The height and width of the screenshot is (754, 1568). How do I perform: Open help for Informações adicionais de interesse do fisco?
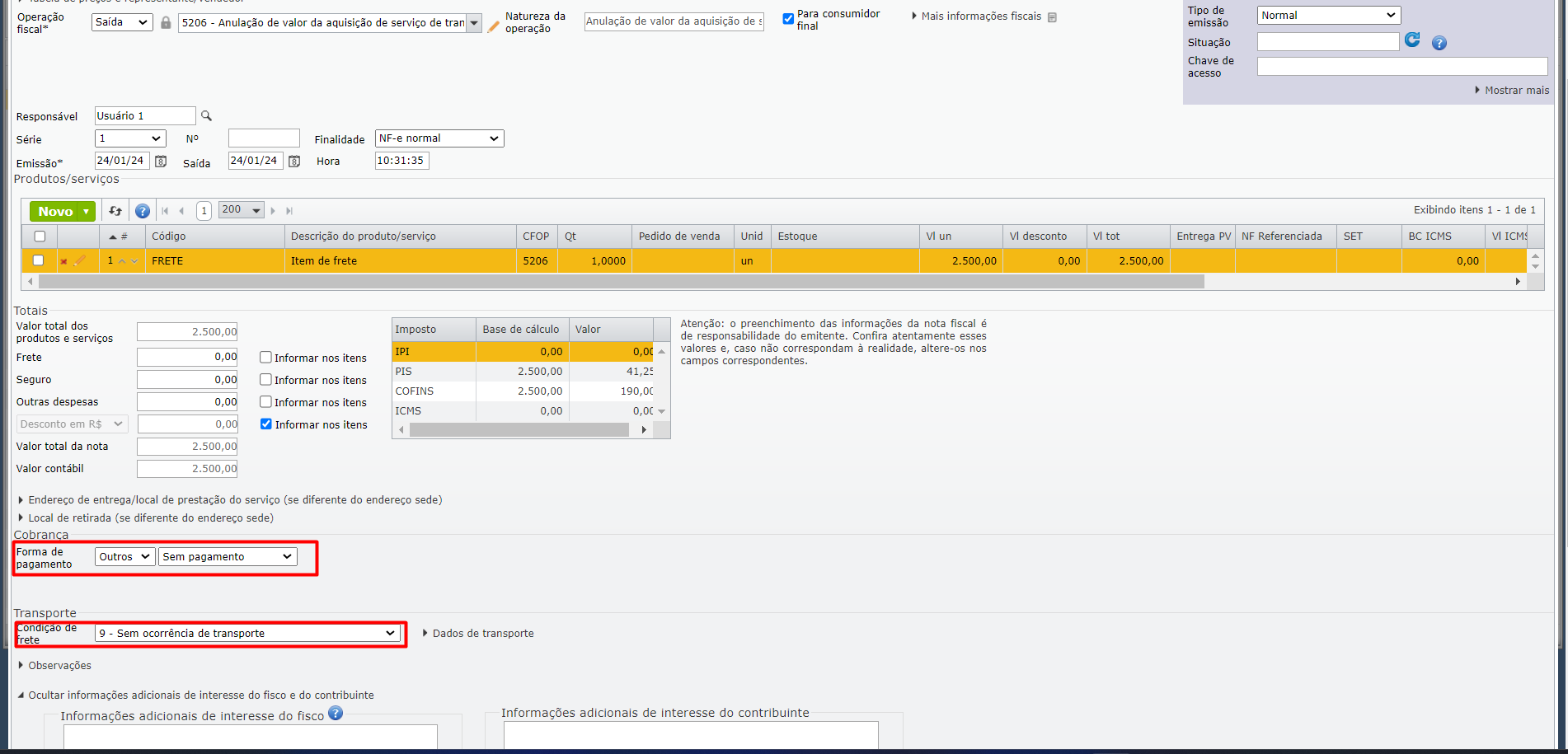pos(336,713)
